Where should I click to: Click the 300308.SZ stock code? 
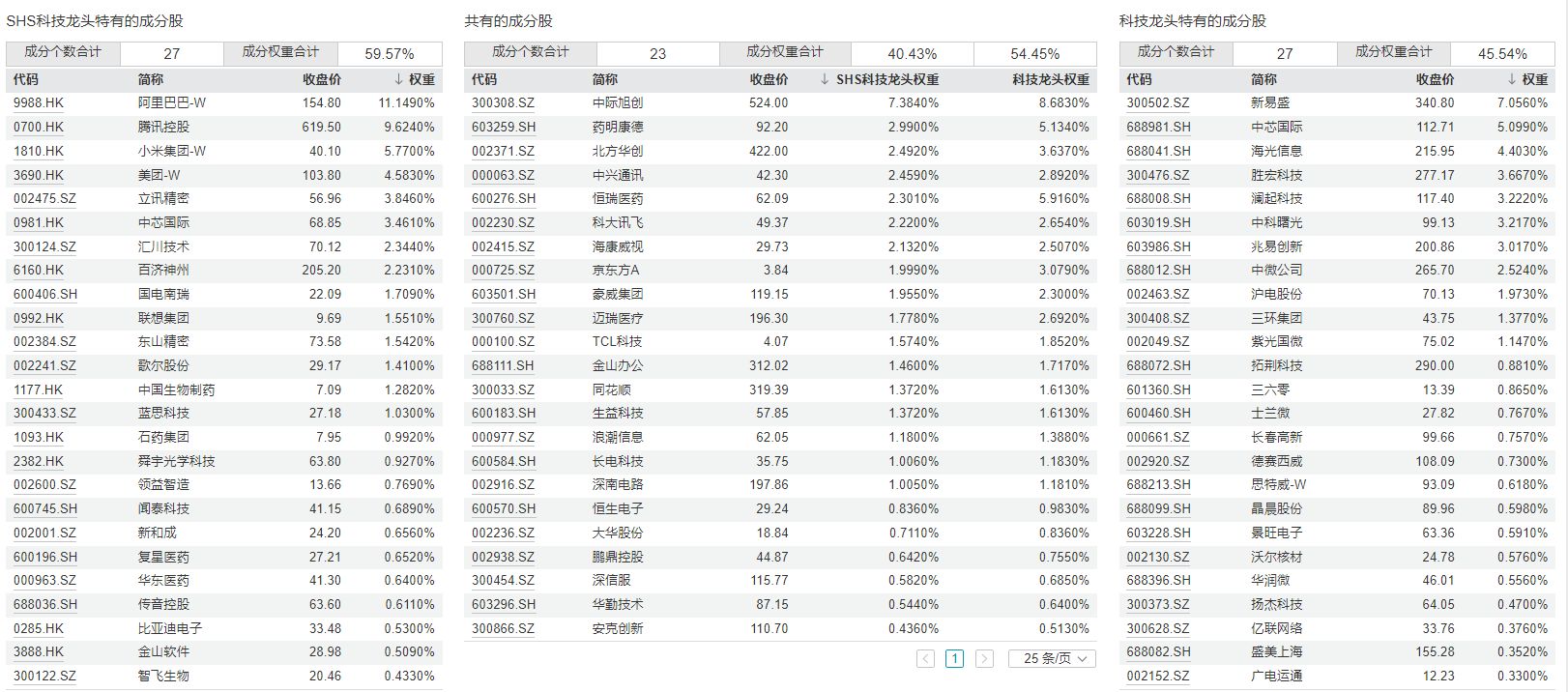click(503, 102)
